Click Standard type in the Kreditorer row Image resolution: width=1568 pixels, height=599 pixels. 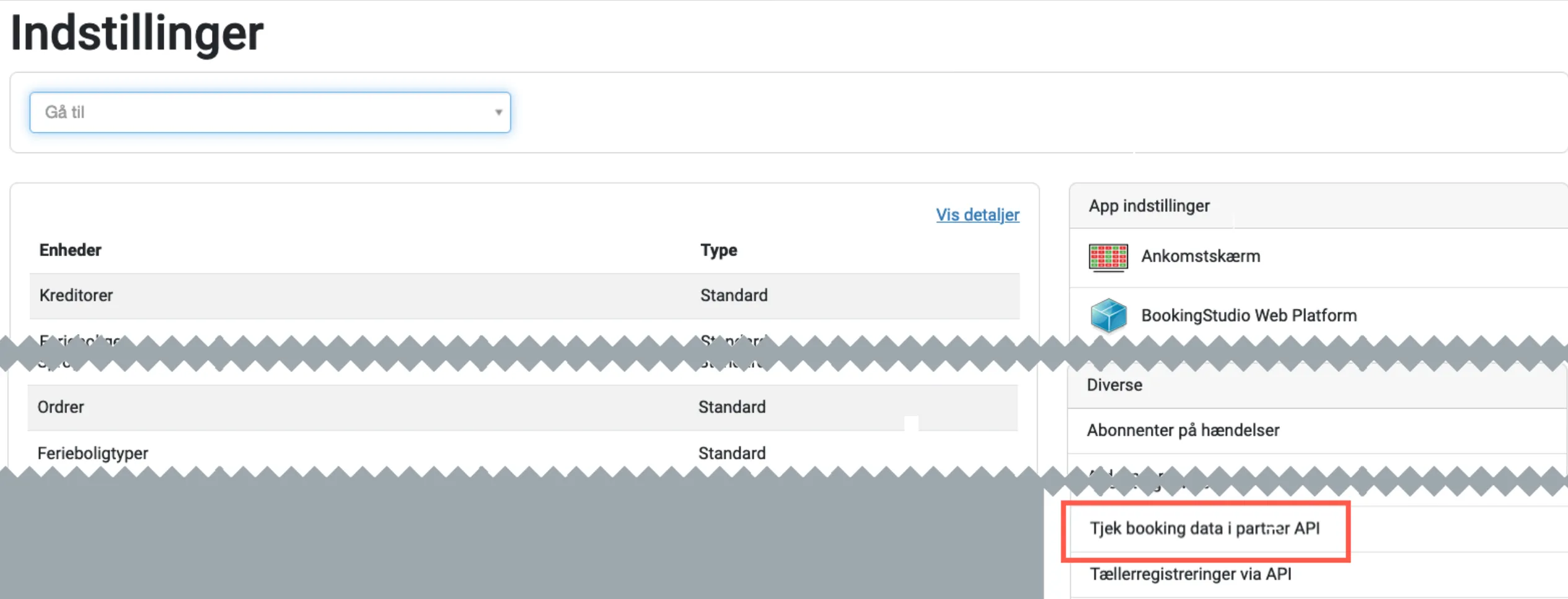coord(733,295)
